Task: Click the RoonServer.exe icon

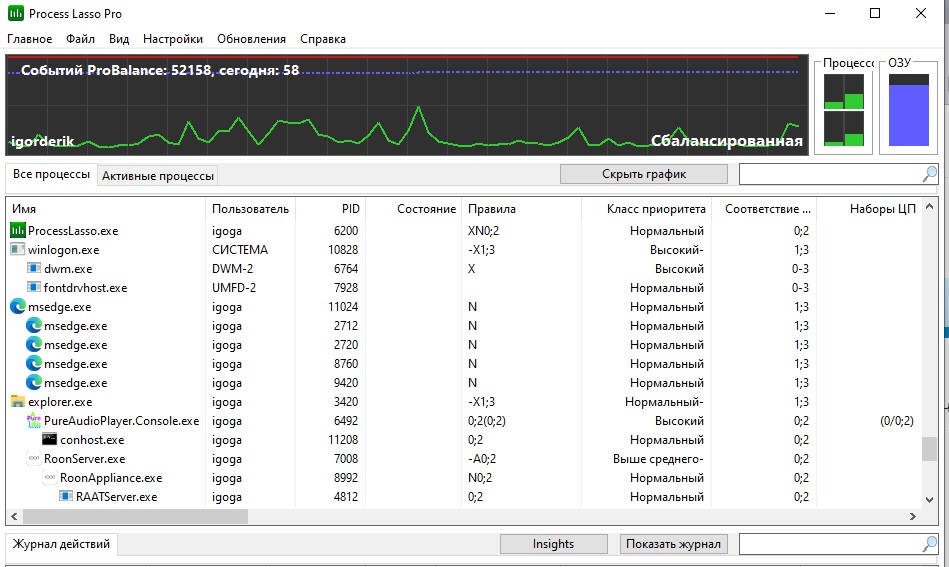Action: coord(34,459)
